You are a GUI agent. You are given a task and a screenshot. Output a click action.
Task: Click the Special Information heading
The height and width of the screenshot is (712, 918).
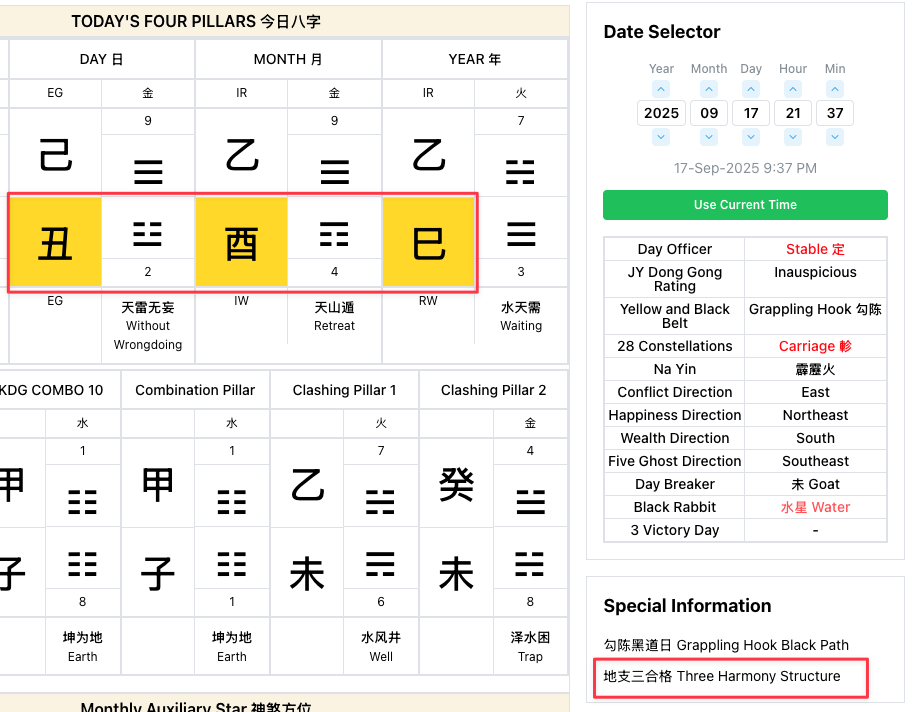pos(687,605)
